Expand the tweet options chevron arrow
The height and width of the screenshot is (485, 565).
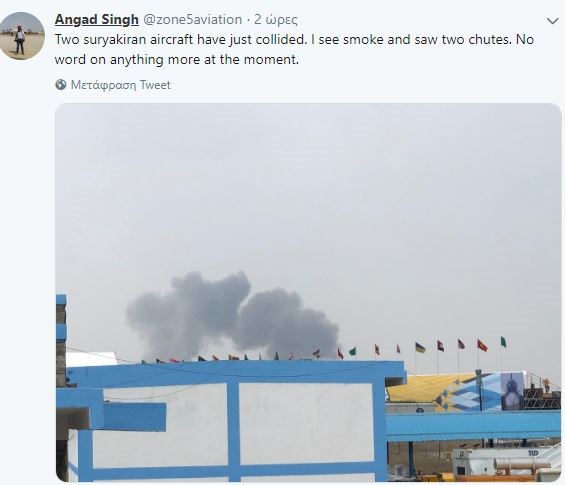(552, 21)
